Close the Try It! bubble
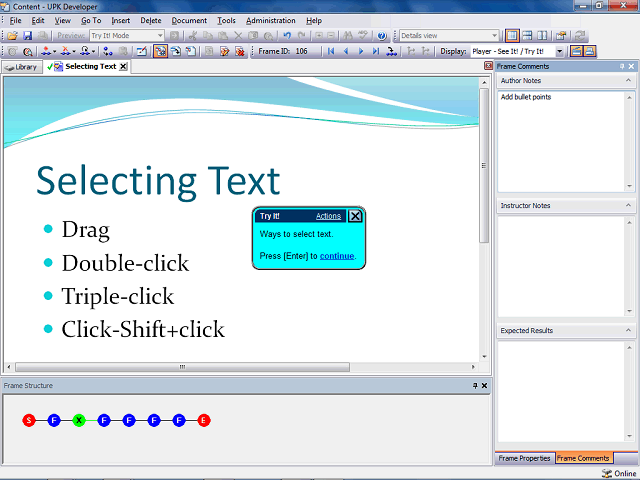 [x=355, y=216]
